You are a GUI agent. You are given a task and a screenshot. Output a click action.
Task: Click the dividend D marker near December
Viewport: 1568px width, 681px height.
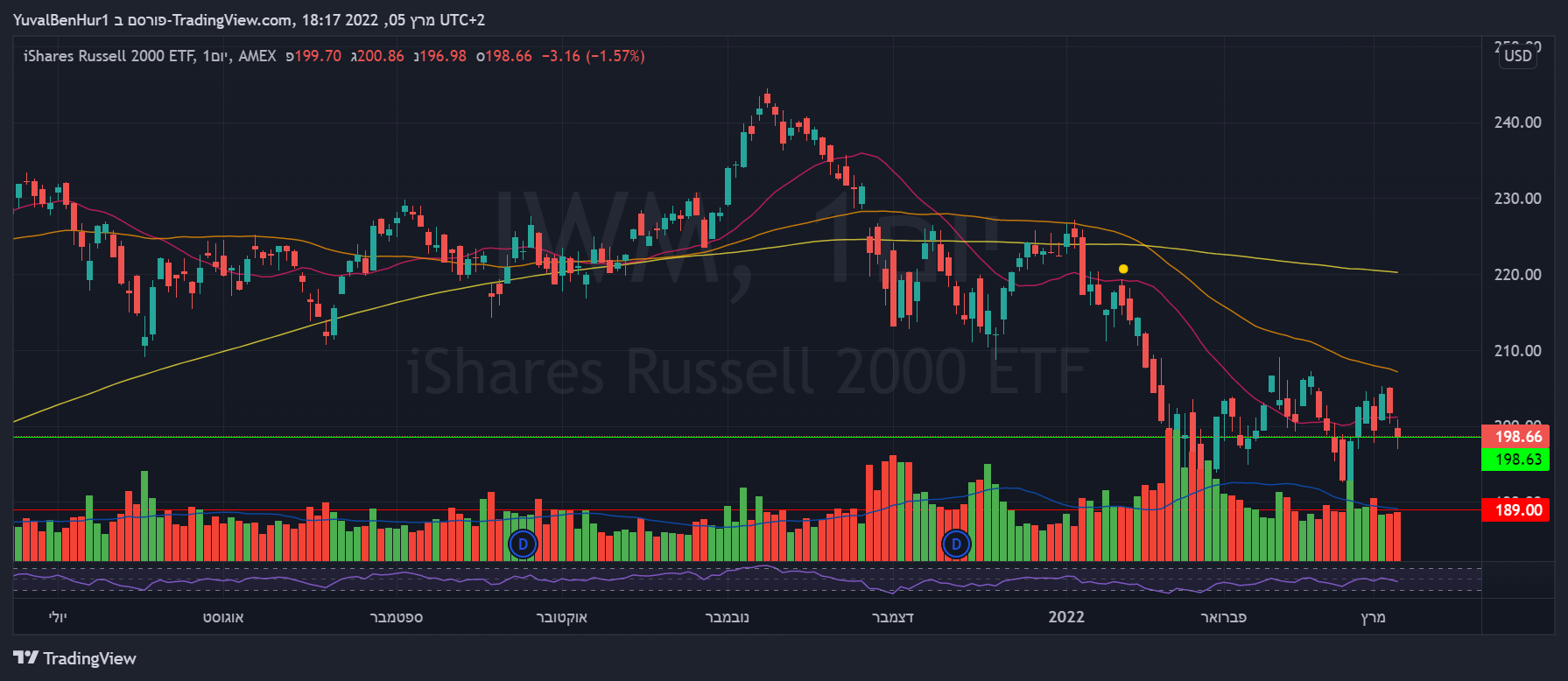click(956, 544)
